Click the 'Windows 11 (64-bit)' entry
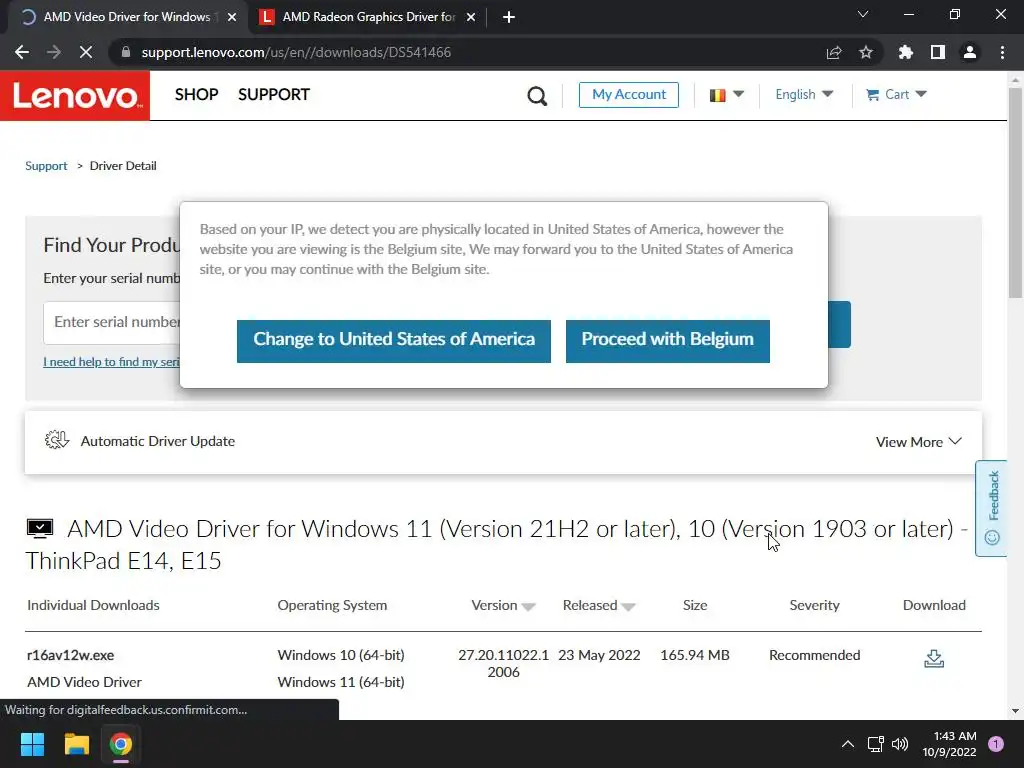 (341, 682)
